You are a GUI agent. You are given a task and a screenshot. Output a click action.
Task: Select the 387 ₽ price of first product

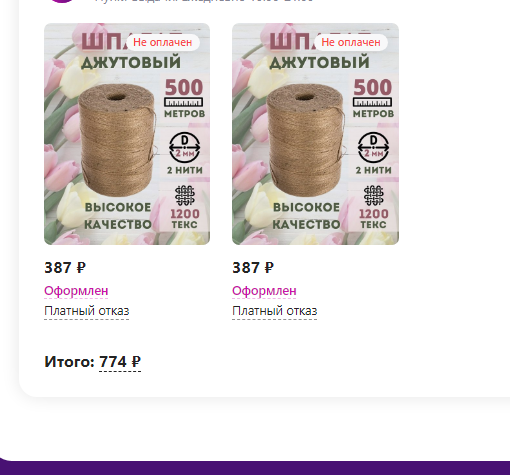pyautogui.click(x=65, y=267)
